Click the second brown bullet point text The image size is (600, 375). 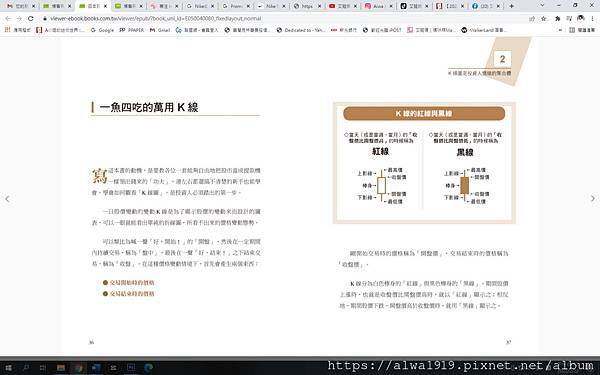pos(132,293)
